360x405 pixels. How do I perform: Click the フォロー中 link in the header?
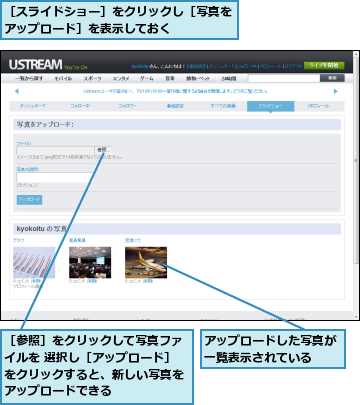click(x=247, y=66)
